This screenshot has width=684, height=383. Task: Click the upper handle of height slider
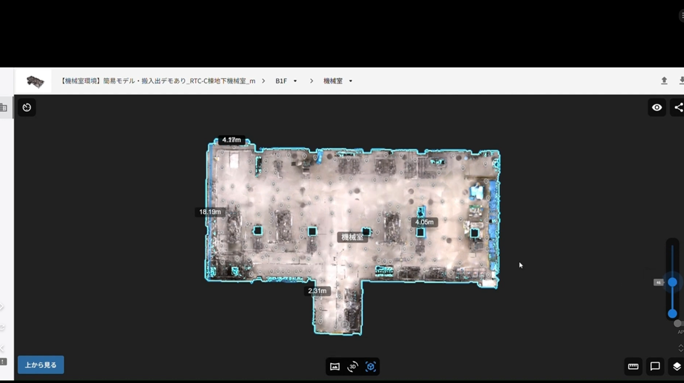pos(672,282)
